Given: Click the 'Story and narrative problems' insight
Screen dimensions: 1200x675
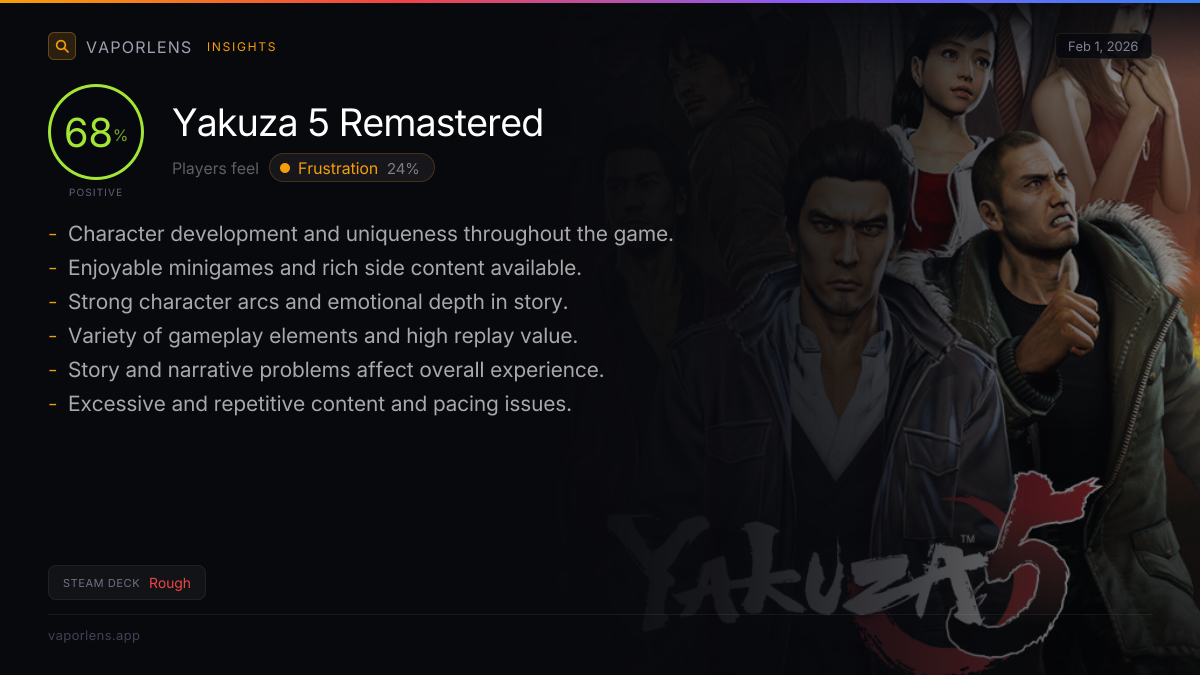Looking at the screenshot, I should tap(335, 370).
